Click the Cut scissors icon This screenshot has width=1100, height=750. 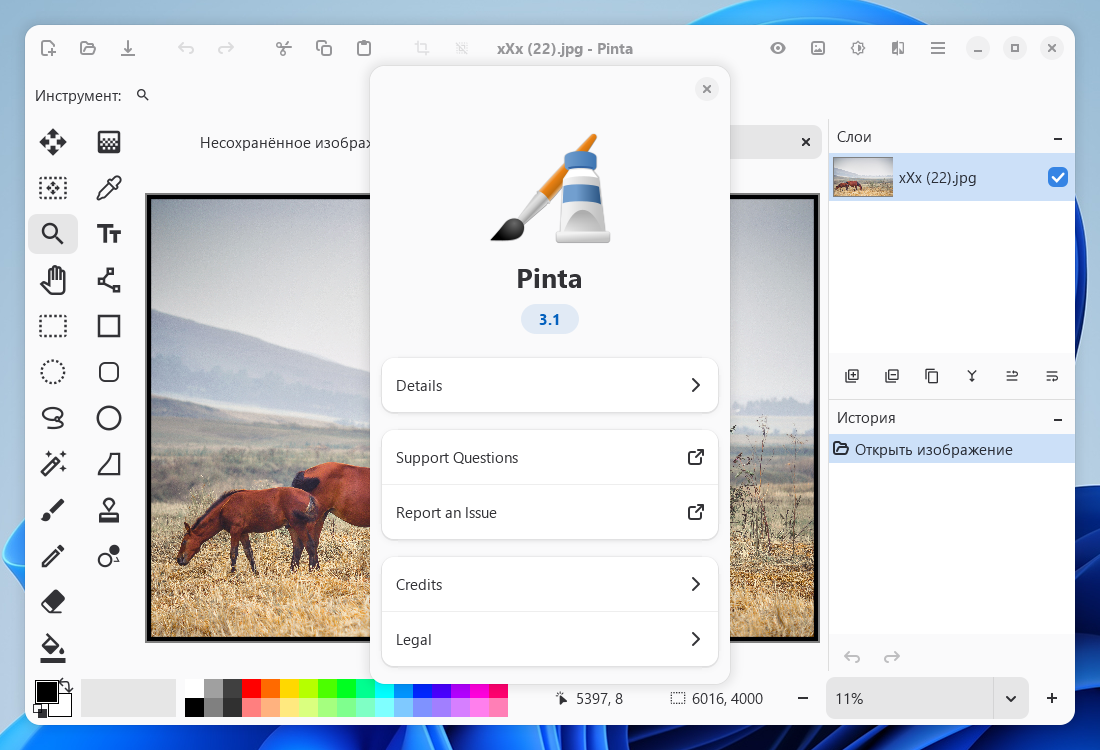283,48
